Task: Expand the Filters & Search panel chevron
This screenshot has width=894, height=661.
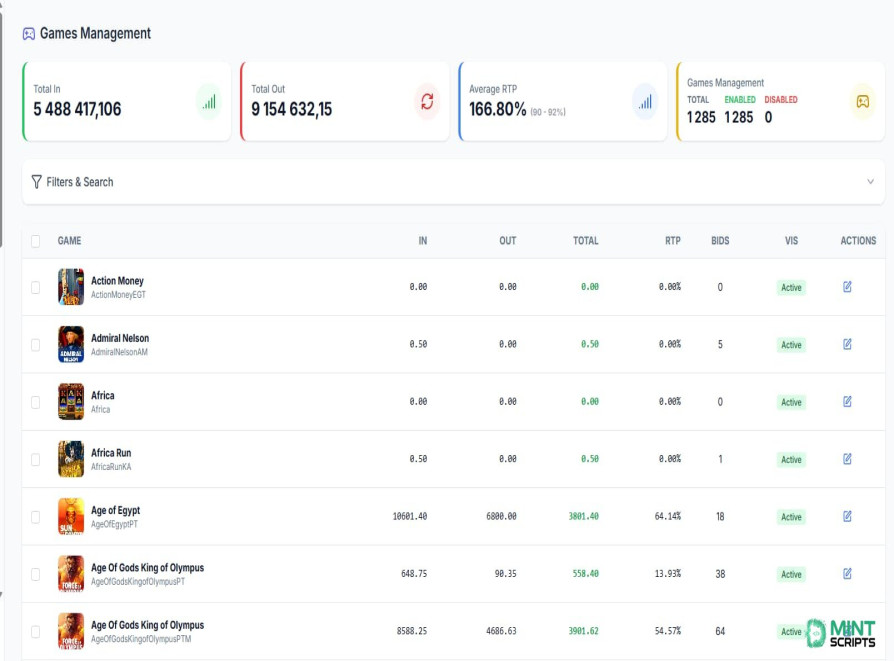Action: pyautogui.click(x=870, y=181)
